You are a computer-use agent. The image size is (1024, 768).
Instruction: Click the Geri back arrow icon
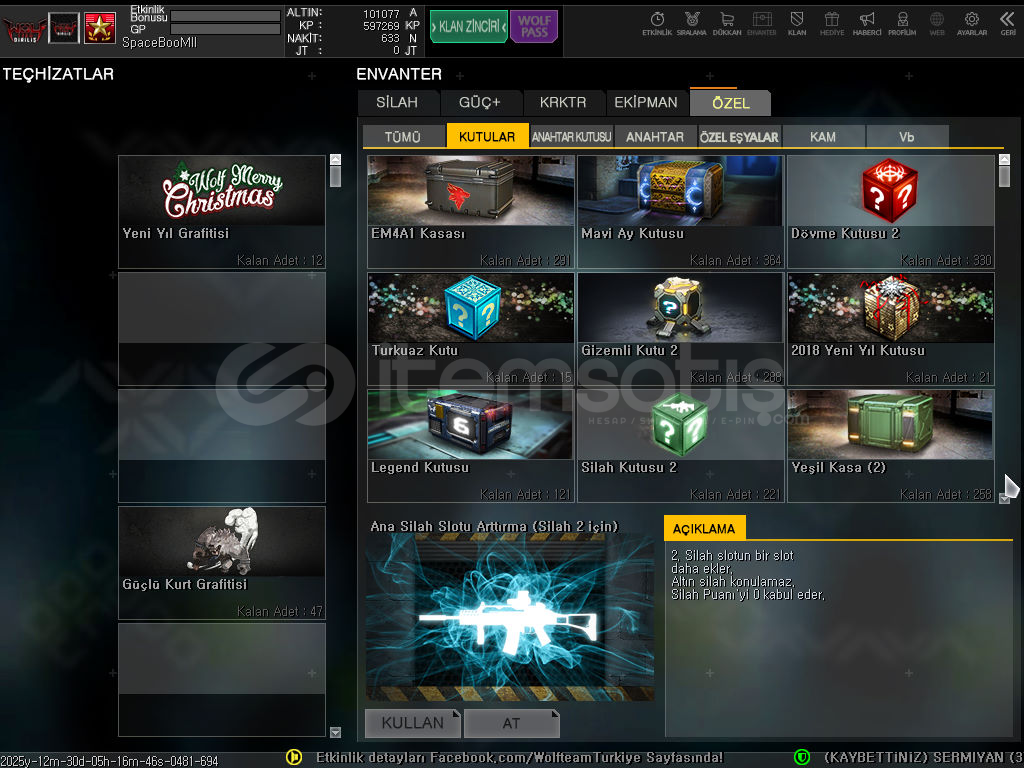(x=1007, y=24)
